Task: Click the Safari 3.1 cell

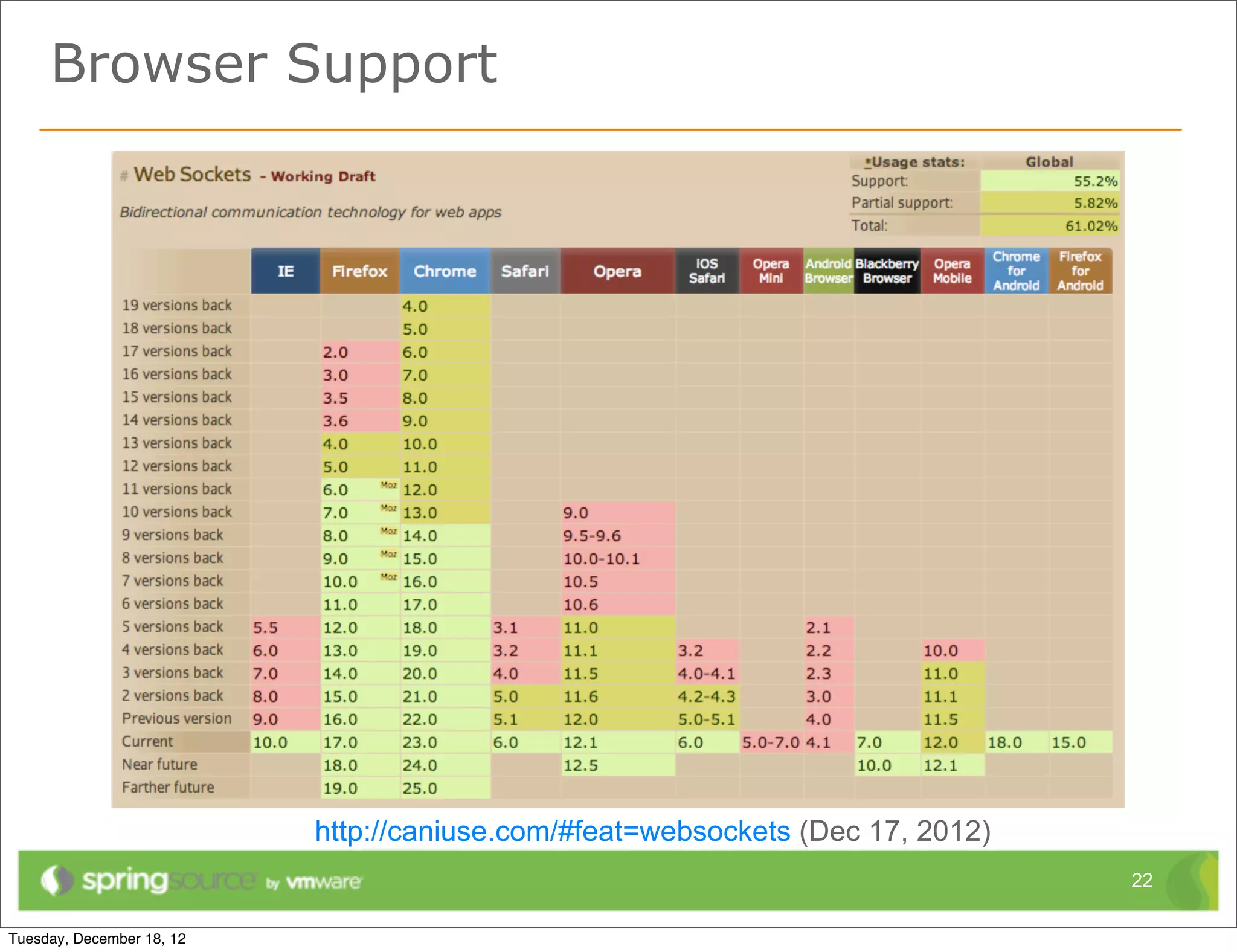Action: pos(526,628)
